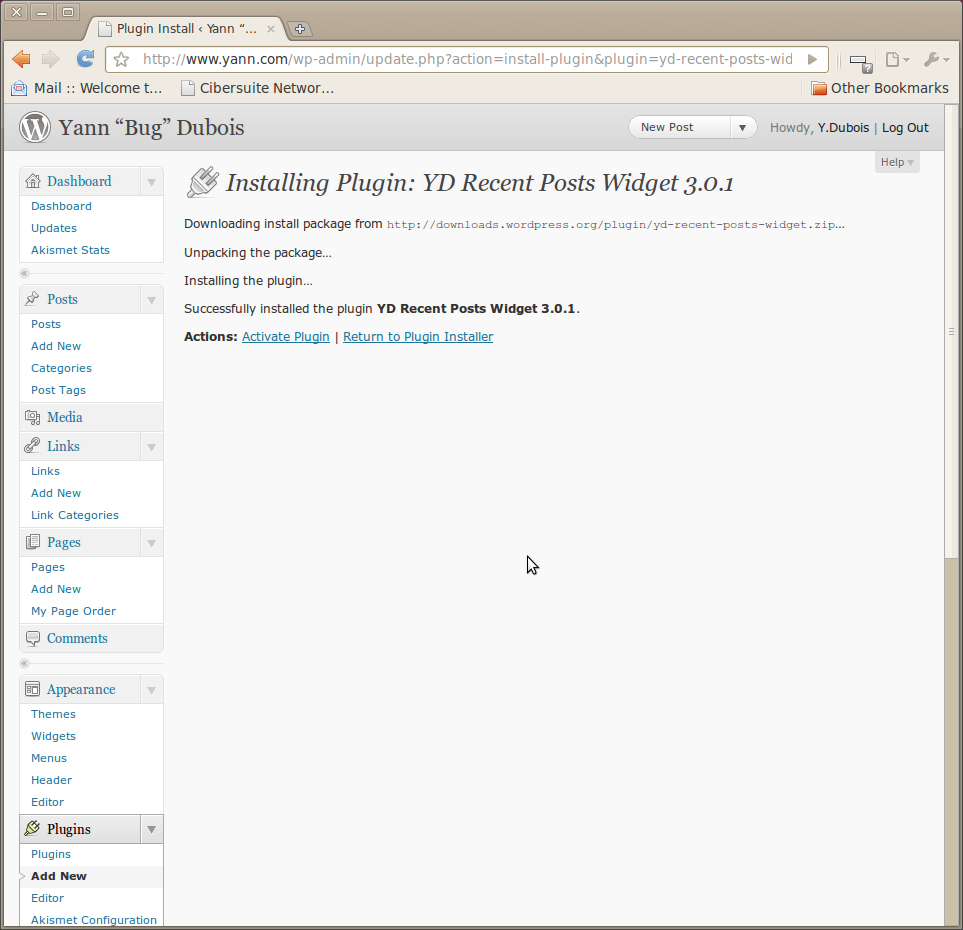Open the wrench tools menu

coord(937,60)
